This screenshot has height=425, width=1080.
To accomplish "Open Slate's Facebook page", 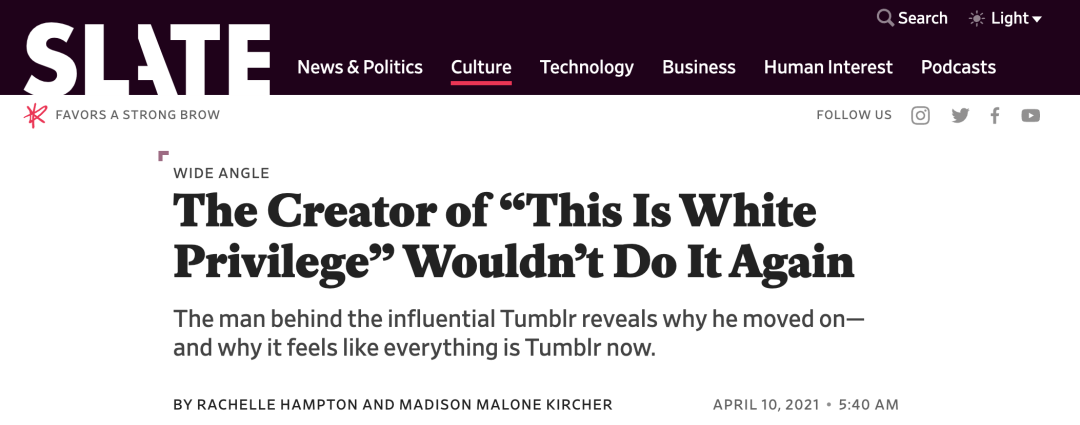I will (x=995, y=115).
